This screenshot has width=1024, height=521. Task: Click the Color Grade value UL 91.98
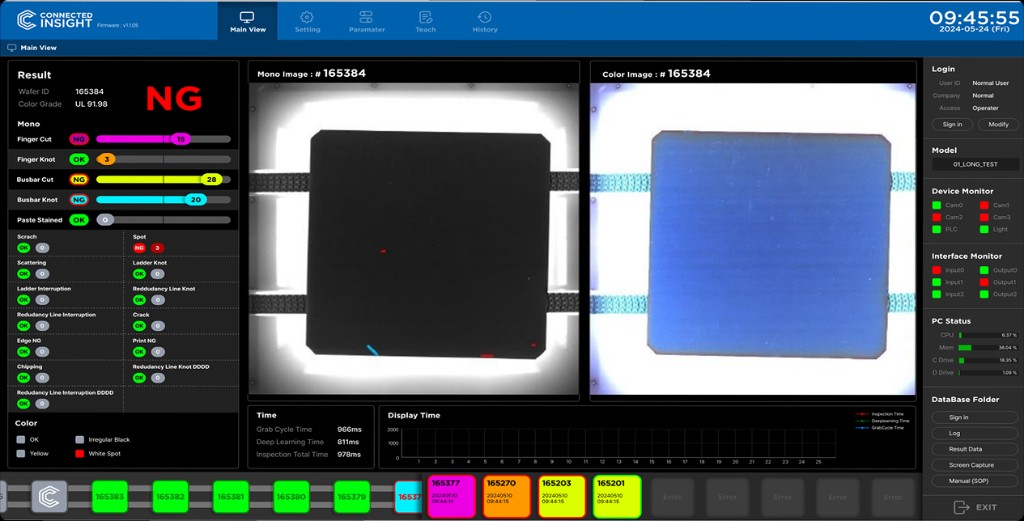(x=91, y=104)
